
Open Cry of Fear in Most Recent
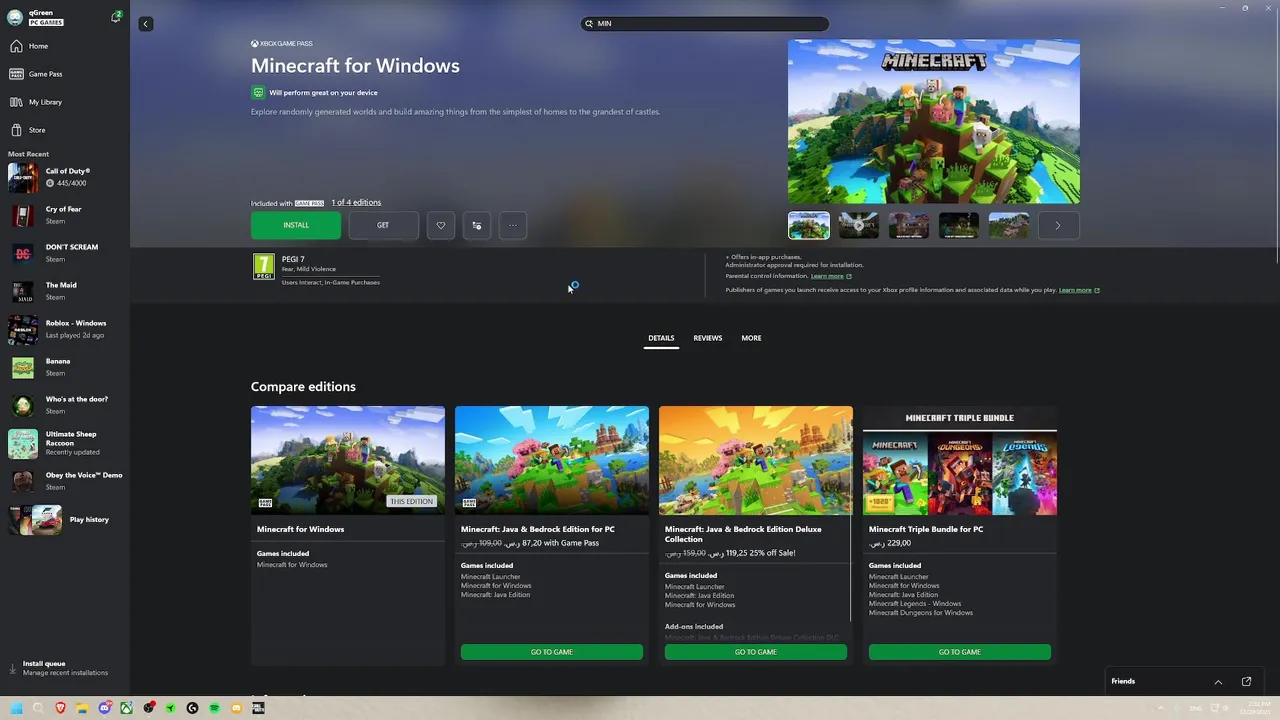(x=65, y=215)
